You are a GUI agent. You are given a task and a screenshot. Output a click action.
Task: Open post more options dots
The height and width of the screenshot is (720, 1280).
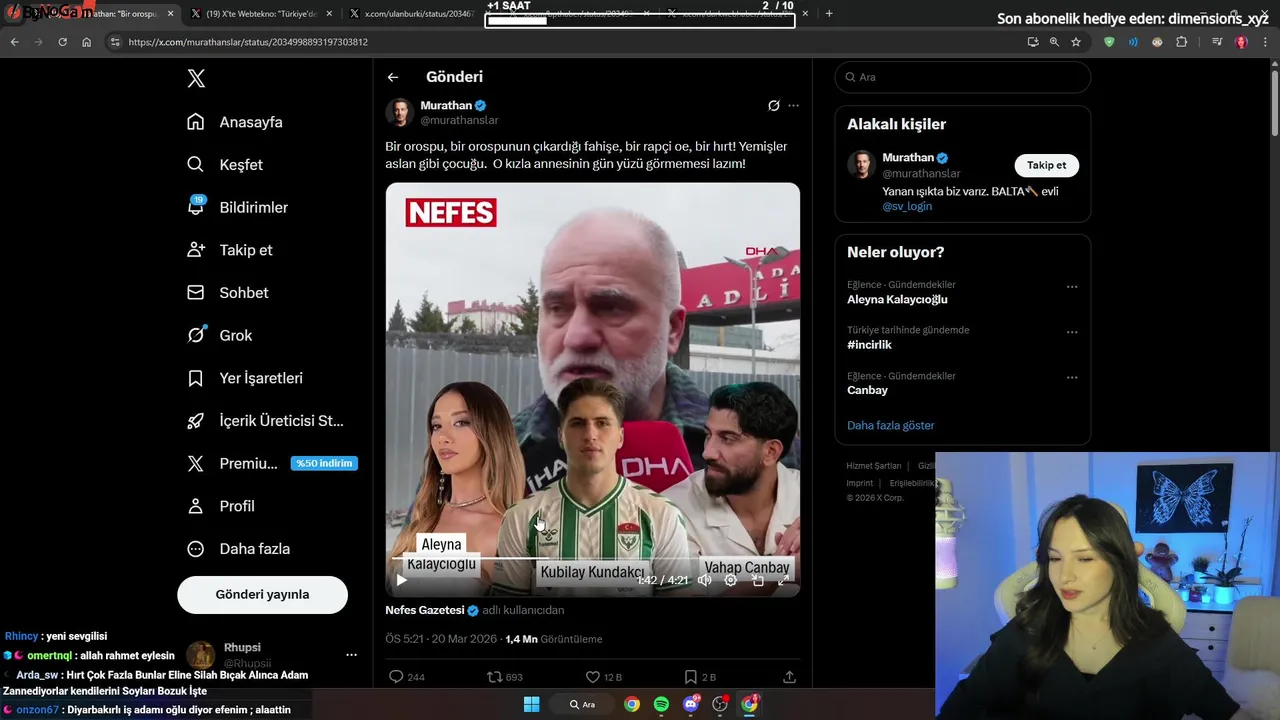tap(793, 106)
